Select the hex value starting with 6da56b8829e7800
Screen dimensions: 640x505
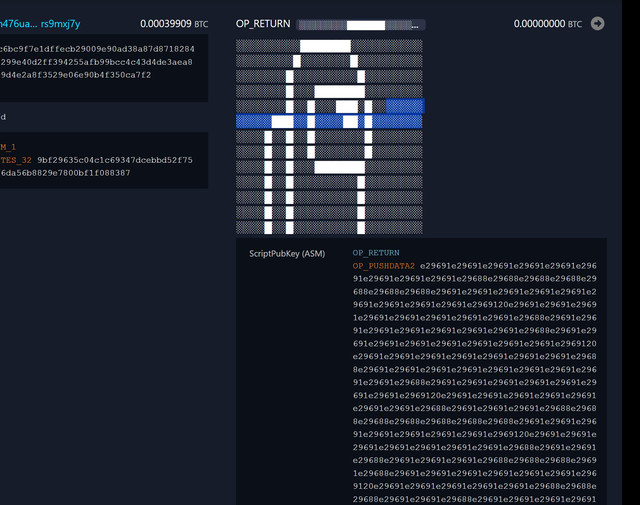pos(65,173)
